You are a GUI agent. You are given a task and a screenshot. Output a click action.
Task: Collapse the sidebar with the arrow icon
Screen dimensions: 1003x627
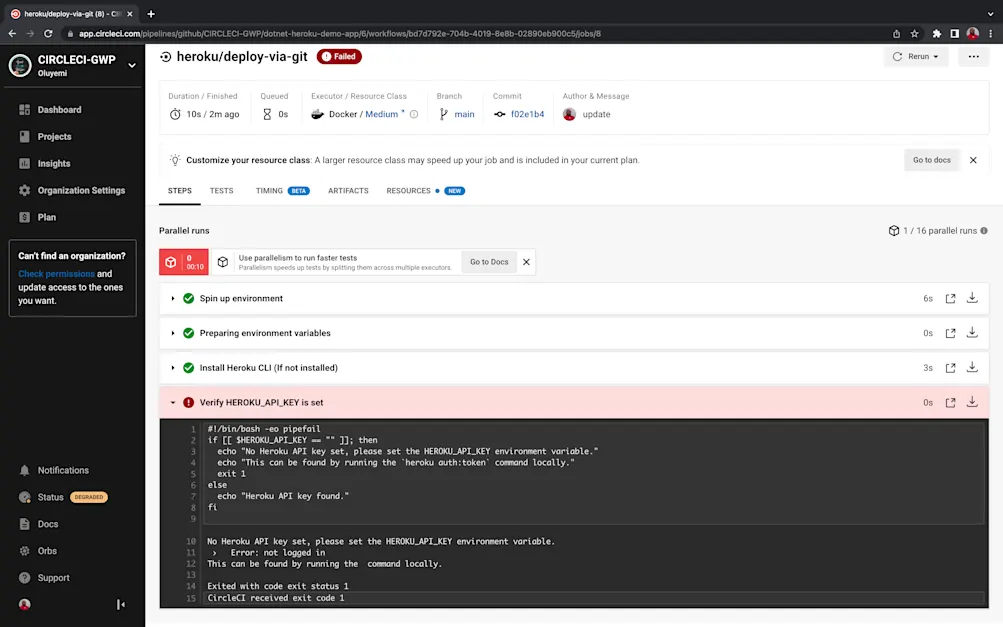click(121, 604)
